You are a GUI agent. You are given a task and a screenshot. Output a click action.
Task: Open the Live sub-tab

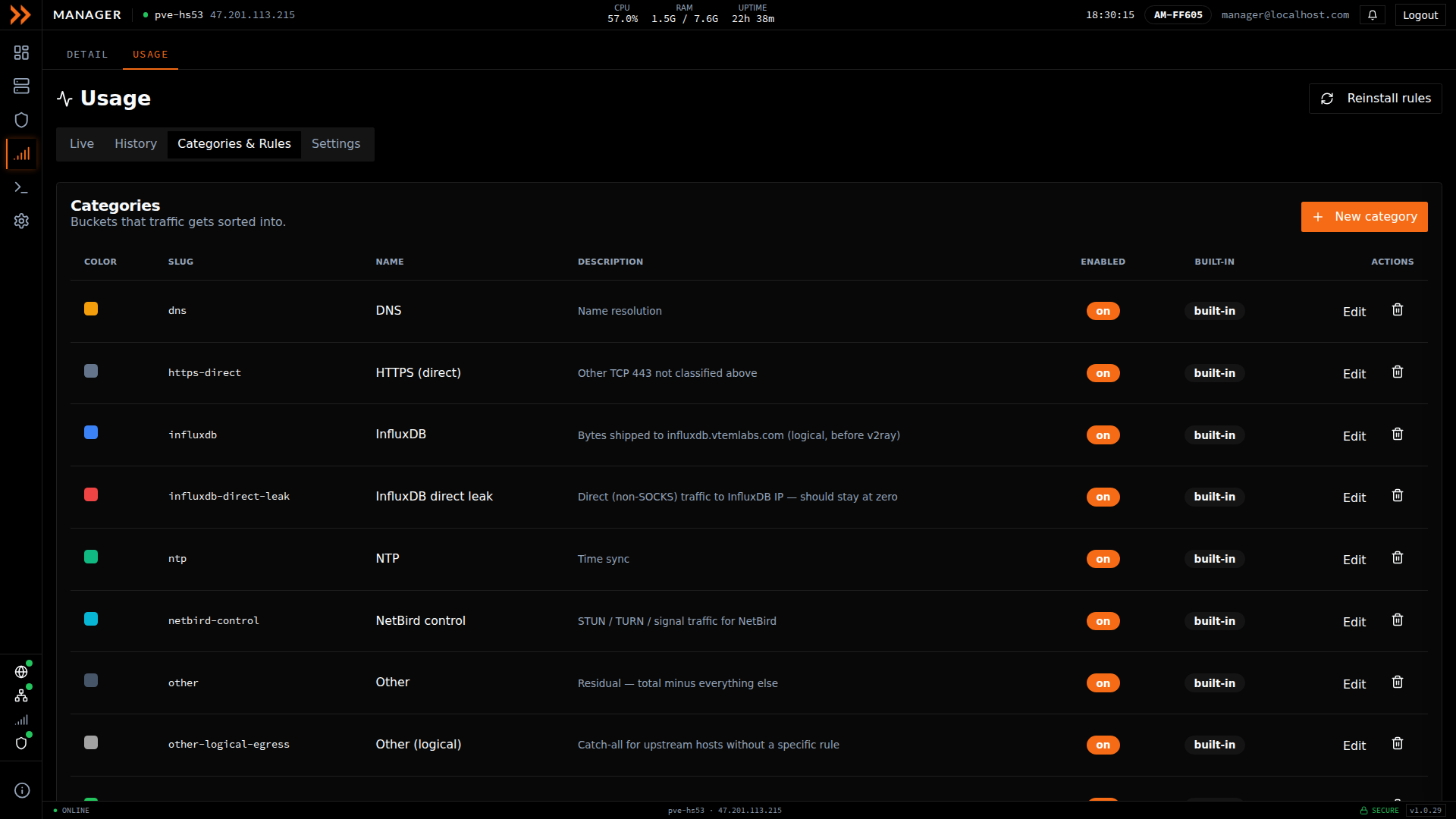82,144
